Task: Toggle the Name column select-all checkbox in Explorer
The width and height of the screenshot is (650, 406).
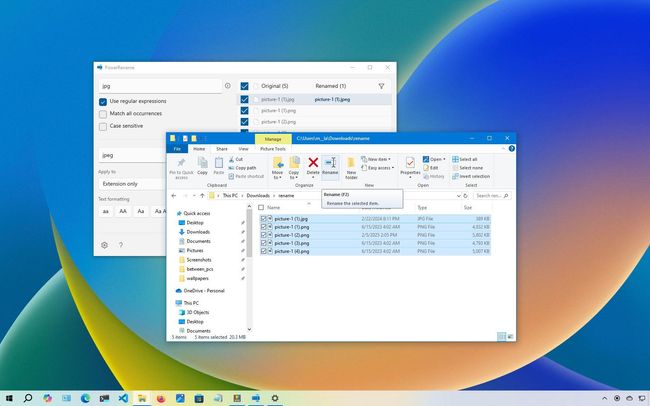Action: [261, 207]
